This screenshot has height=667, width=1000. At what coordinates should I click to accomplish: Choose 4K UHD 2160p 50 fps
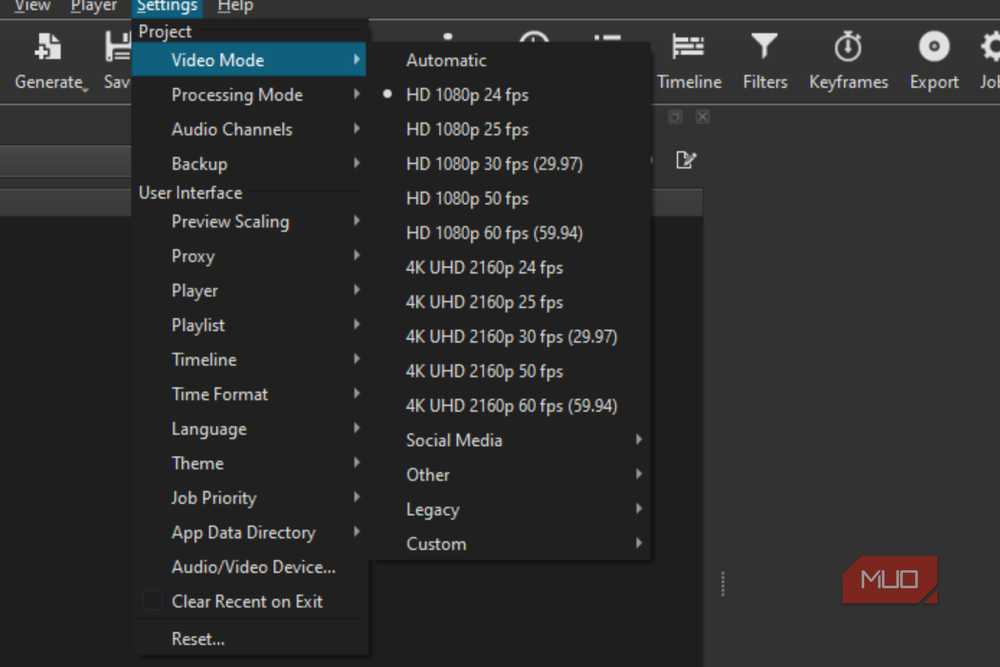(511, 370)
